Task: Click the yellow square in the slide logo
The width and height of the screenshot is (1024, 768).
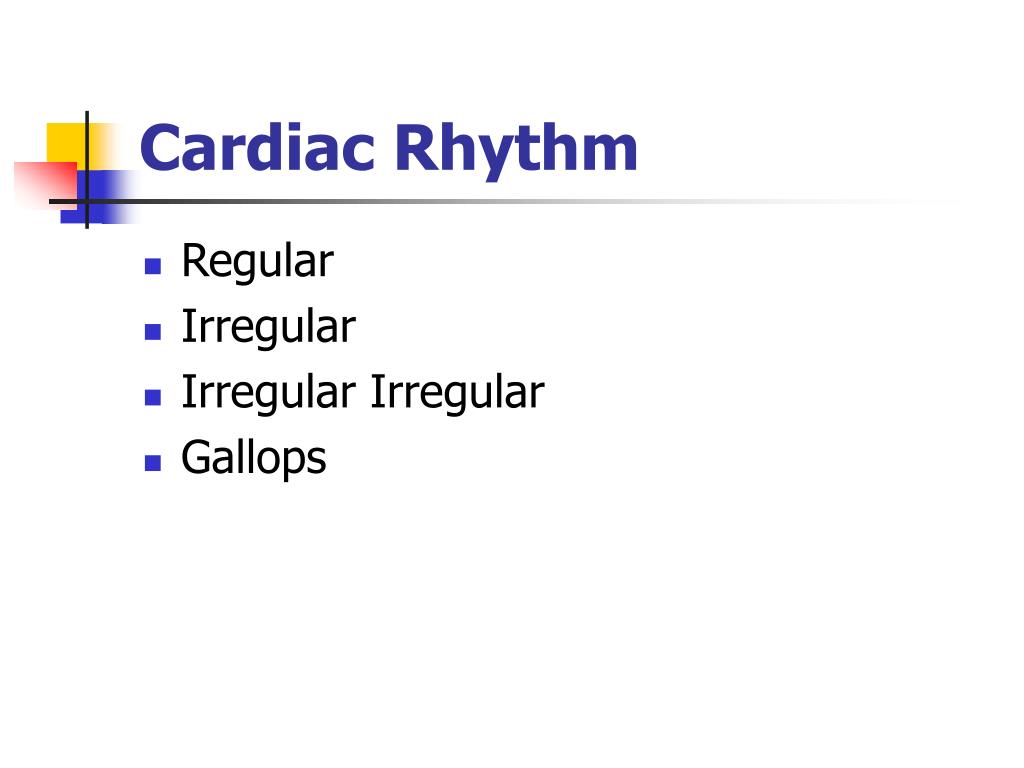Action: [67, 142]
